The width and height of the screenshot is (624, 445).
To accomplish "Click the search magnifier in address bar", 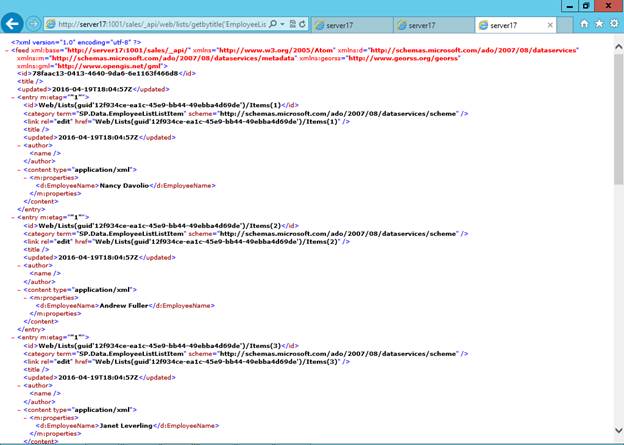I will [273, 24].
